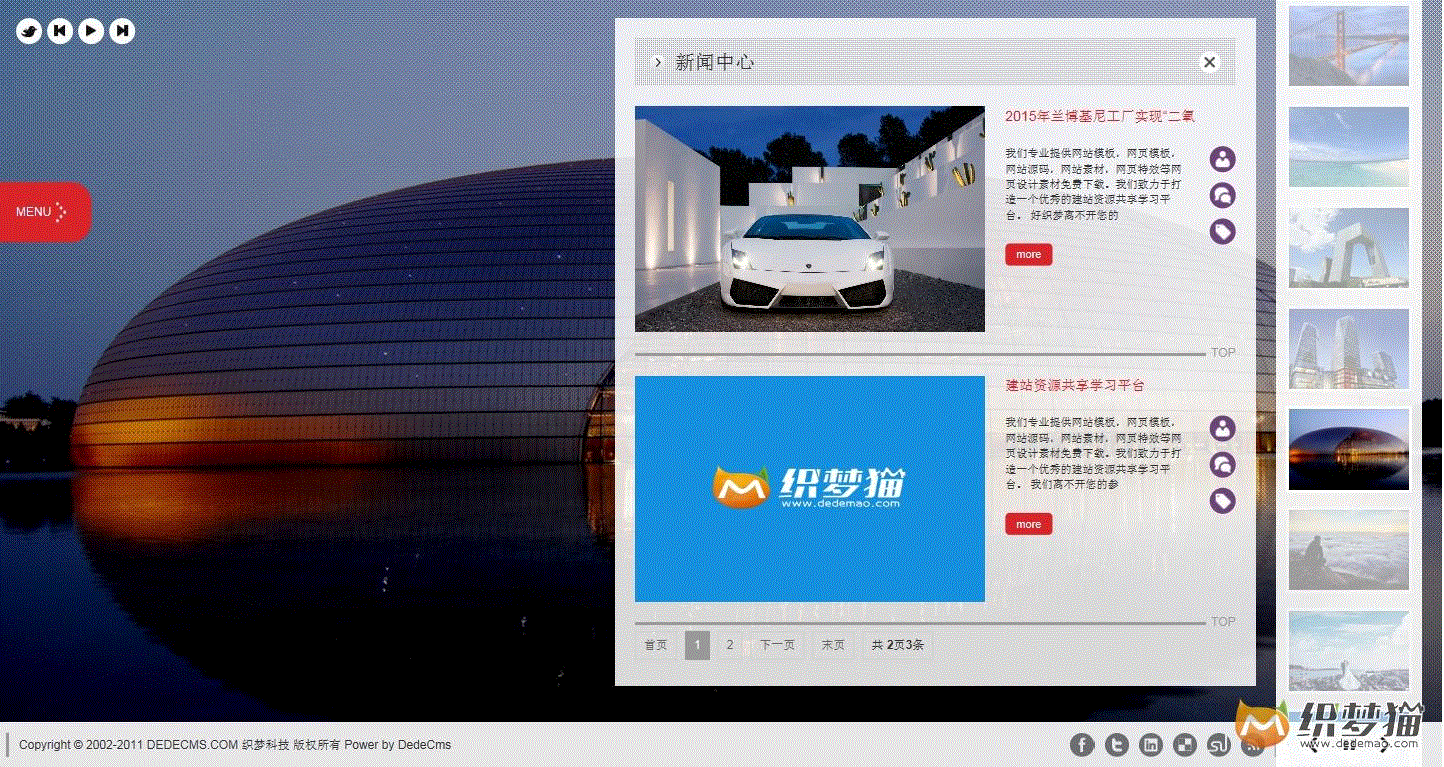Open the Facebook icon in footer
Viewport: 1444px width, 767px height.
click(1082, 744)
